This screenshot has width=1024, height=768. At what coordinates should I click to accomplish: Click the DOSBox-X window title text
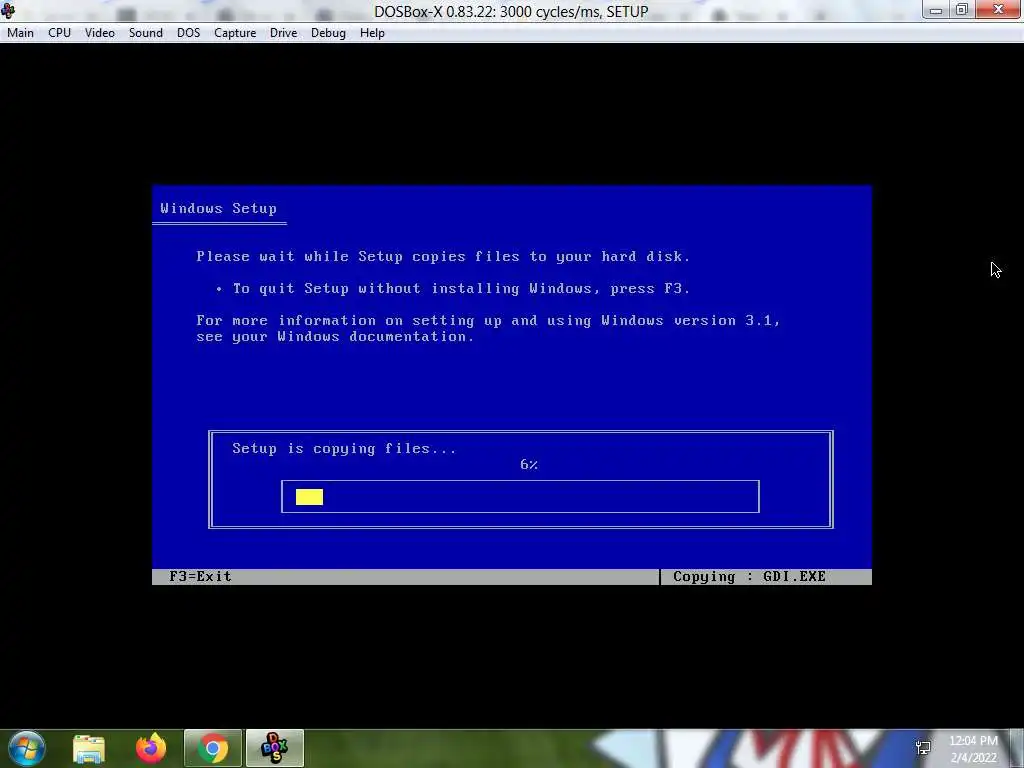click(x=511, y=12)
